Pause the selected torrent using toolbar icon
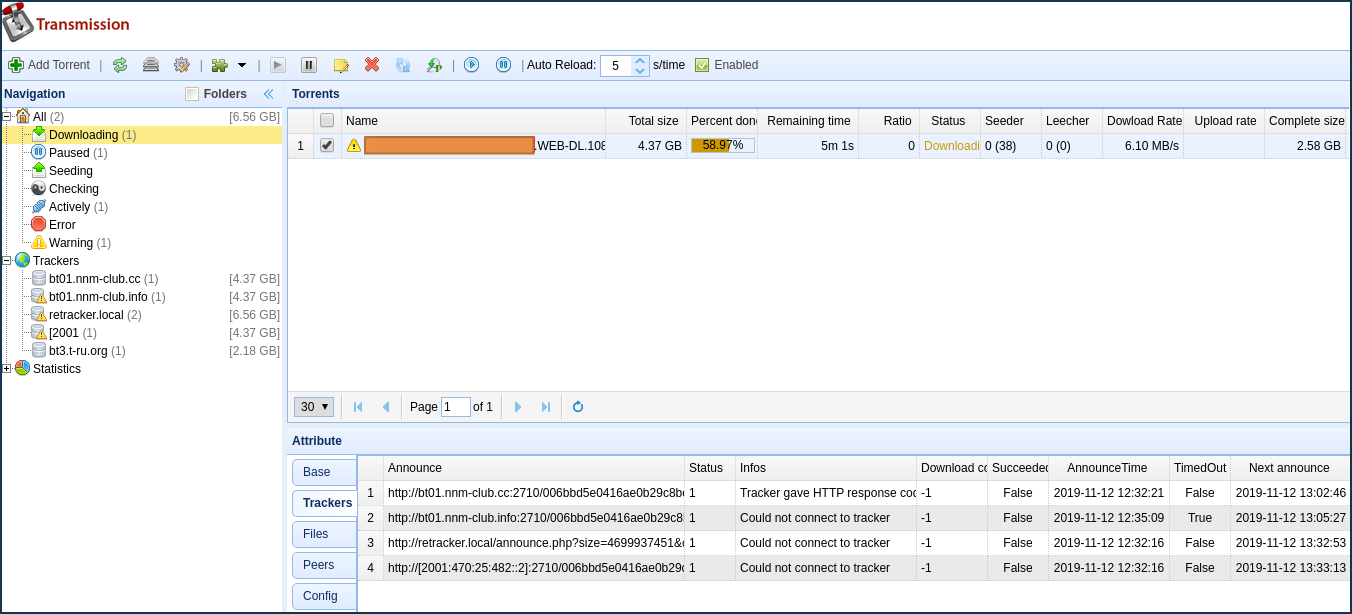The height and width of the screenshot is (614, 1352). 309,65
